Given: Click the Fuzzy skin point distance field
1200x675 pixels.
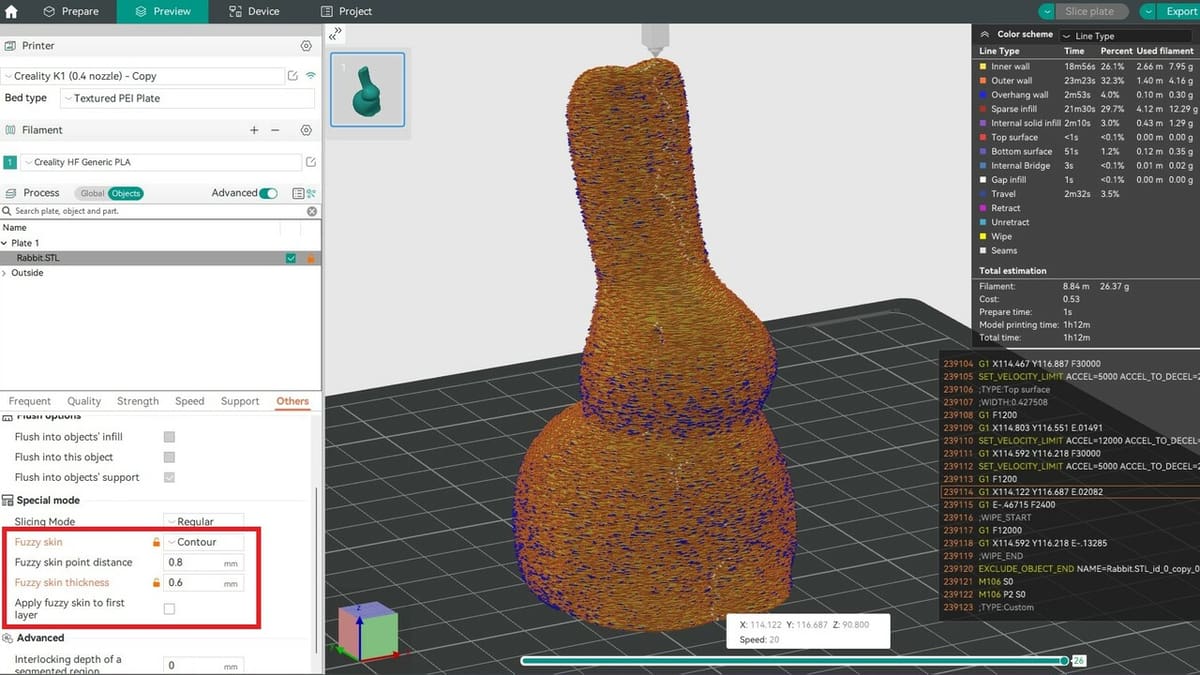Looking at the screenshot, I should [x=203, y=562].
